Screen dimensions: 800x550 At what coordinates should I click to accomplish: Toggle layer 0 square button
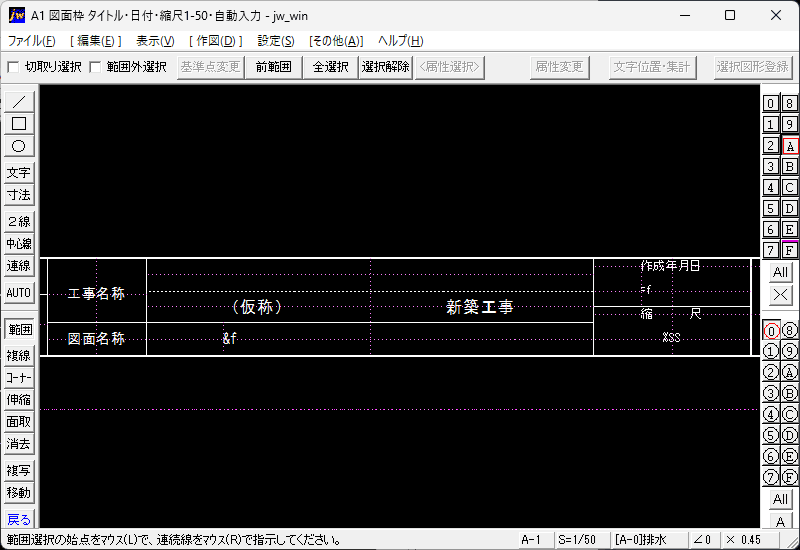(771, 104)
